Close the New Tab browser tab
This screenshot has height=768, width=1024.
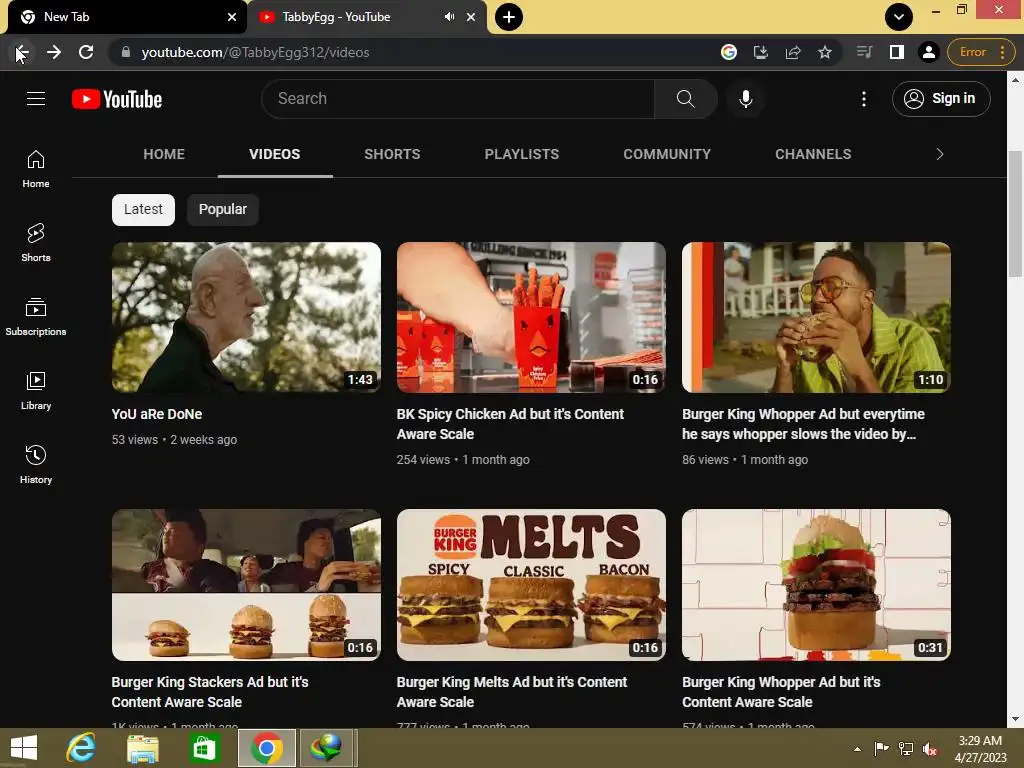pyautogui.click(x=232, y=17)
